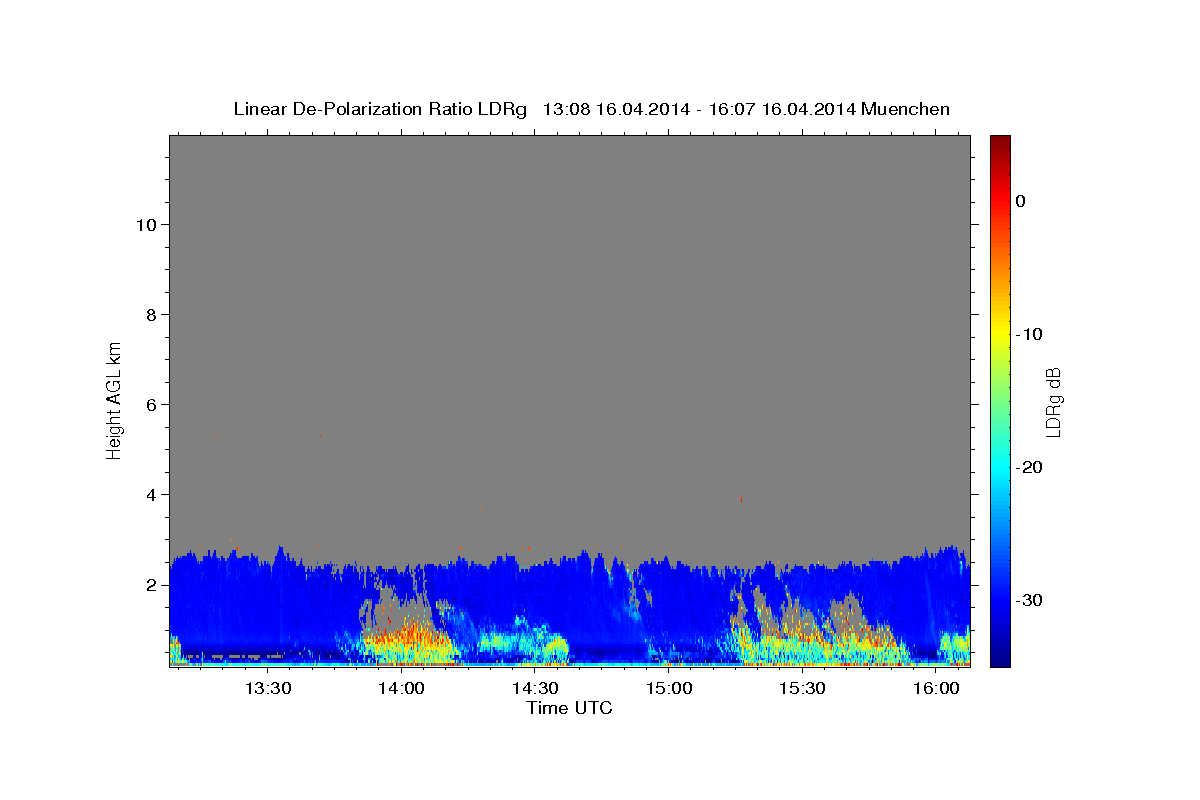Click the 15:00 time tick label
Image resolution: width=1200 pixels, height=800 pixels.
click(x=669, y=689)
